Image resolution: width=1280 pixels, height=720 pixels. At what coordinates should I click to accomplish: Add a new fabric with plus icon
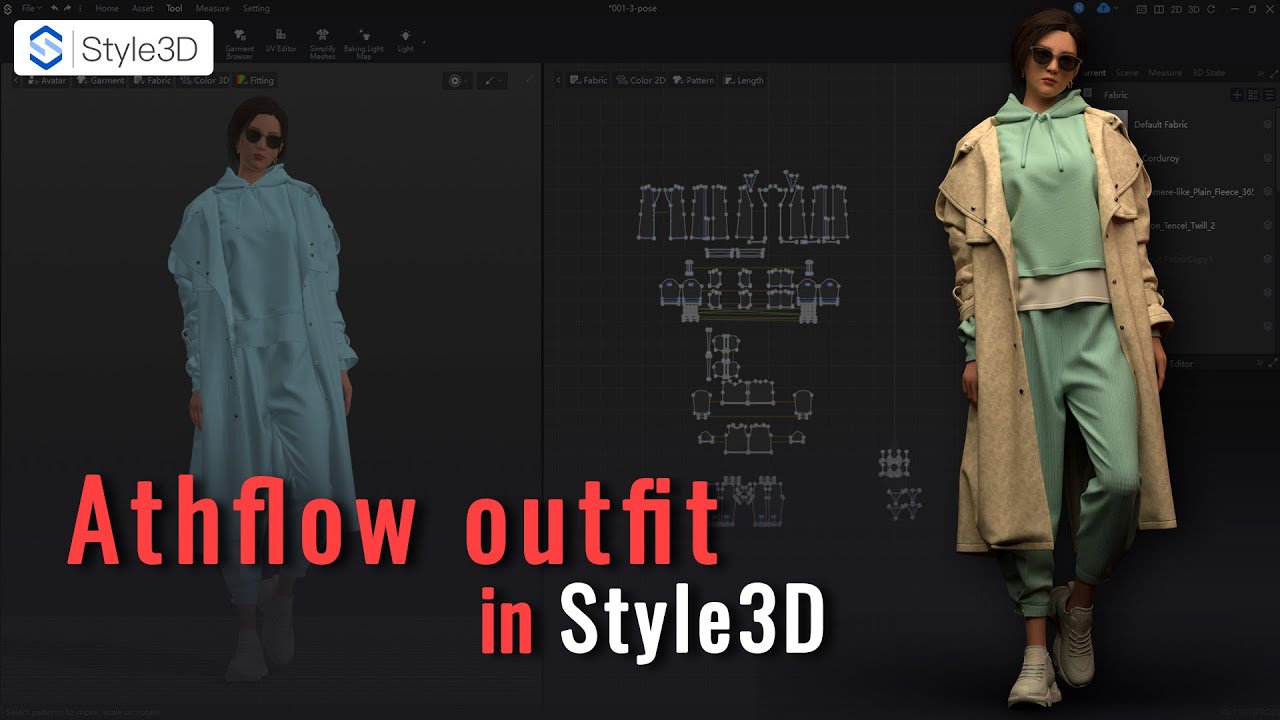click(1237, 95)
